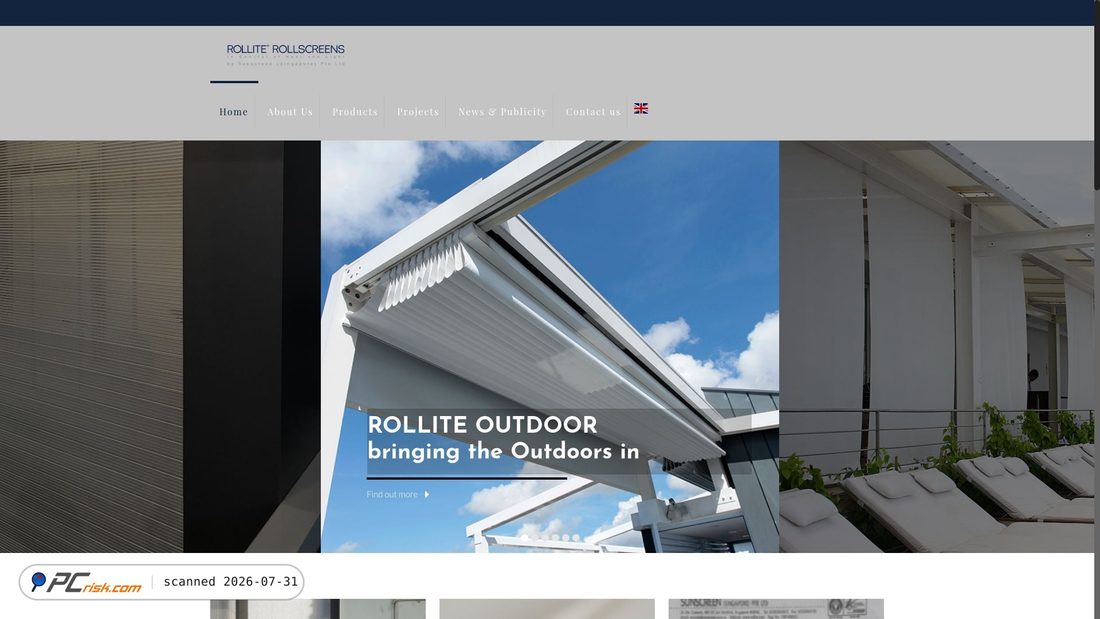Navigate to Contact us
Screen dimensions: 1100x619
pyautogui.click(x=593, y=112)
